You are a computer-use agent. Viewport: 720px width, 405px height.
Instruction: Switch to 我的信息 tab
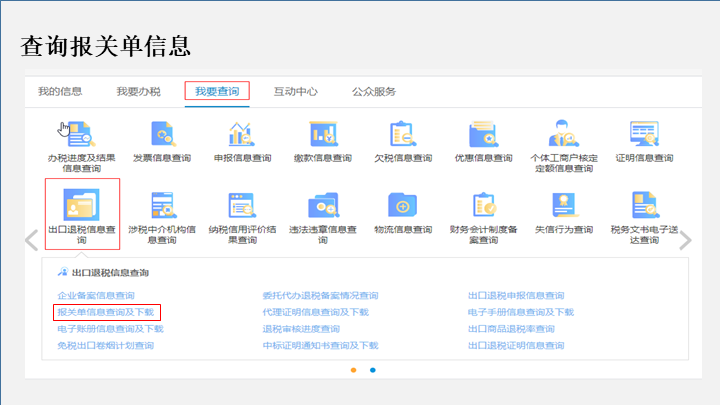[60, 91]
